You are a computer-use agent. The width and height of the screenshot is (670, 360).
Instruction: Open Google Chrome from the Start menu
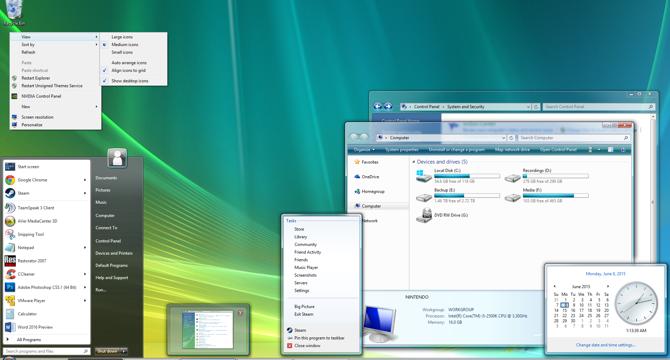coord(46,180)
